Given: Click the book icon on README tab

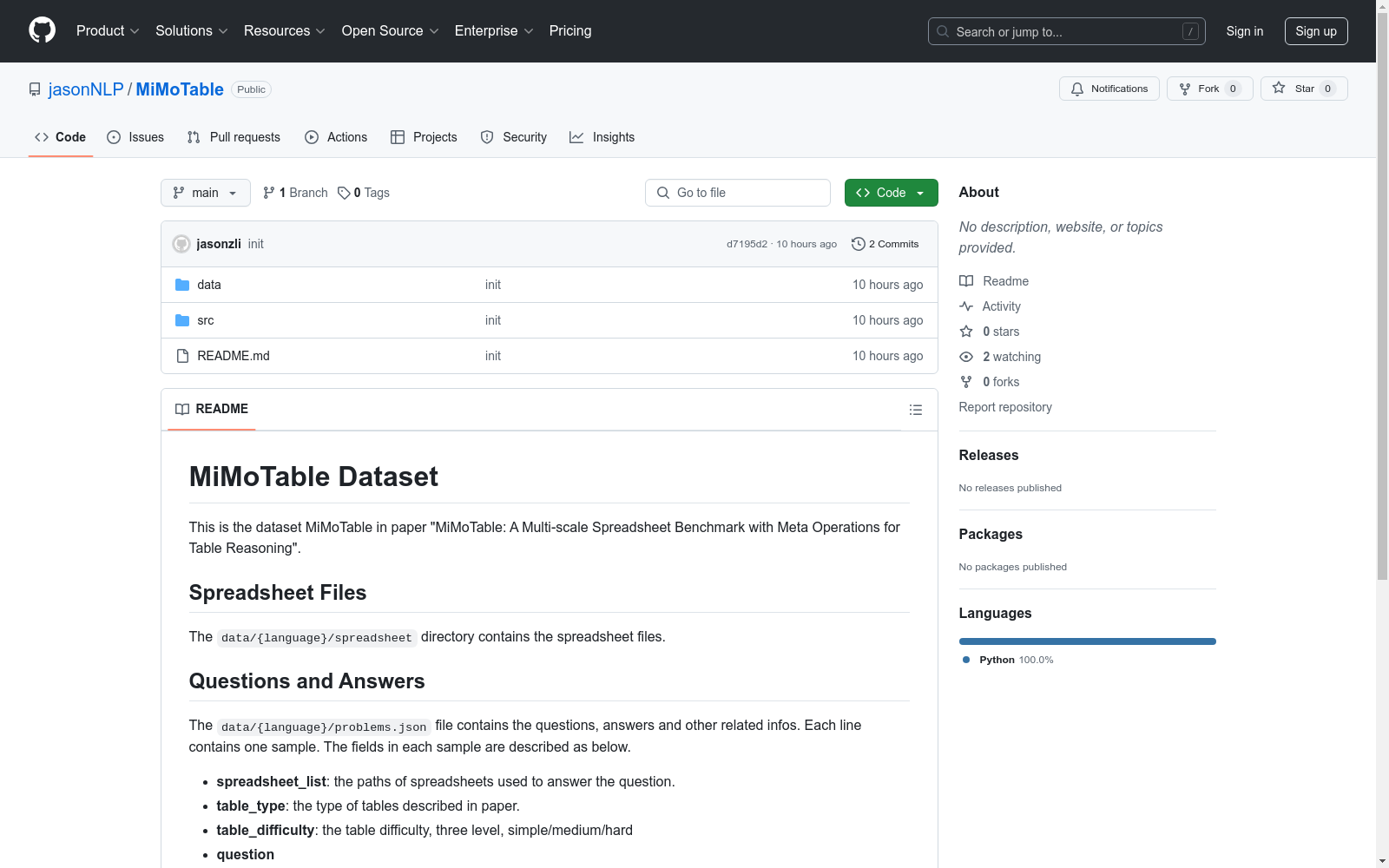Looking at the screenshot, I should tap(182, 409).
